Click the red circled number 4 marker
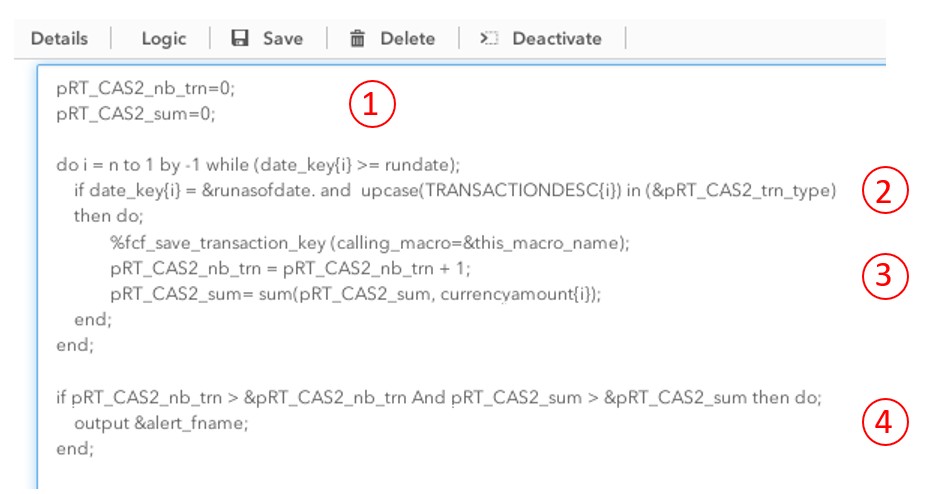 883,421
